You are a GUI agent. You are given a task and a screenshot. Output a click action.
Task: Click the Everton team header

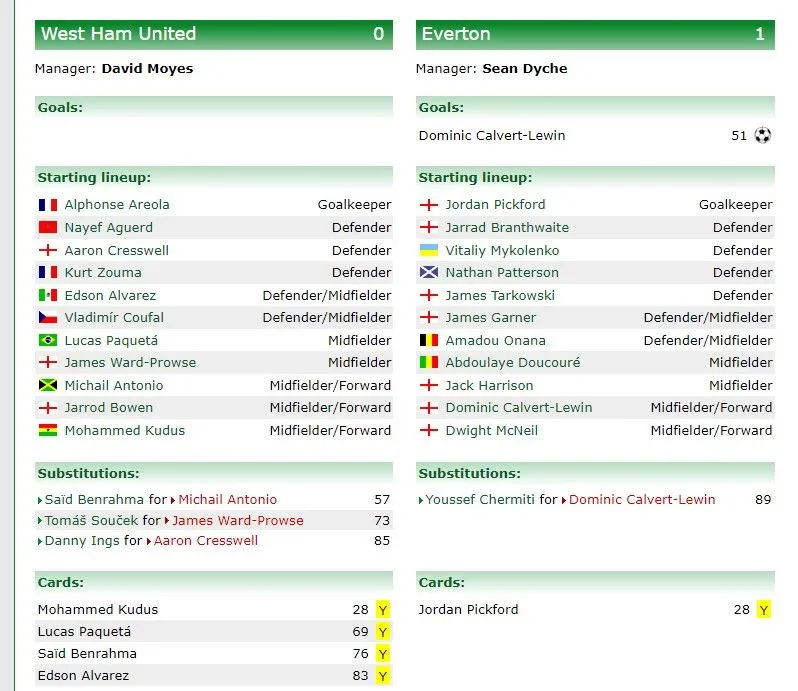click(456, 34)
